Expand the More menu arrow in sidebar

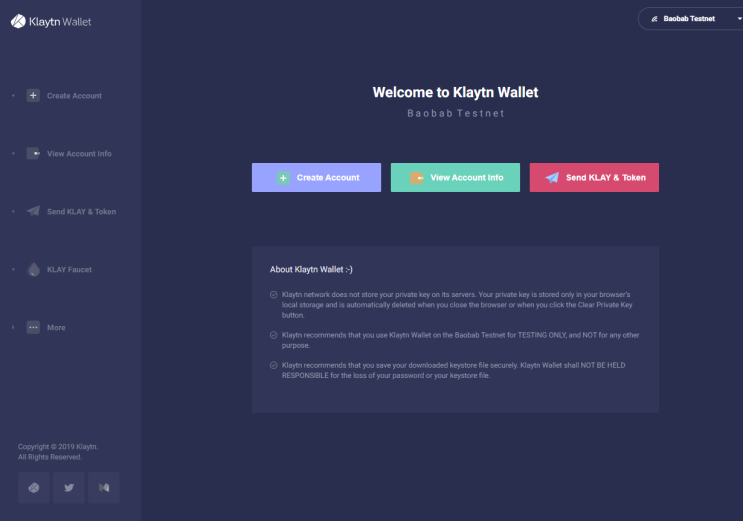point(13,327)
